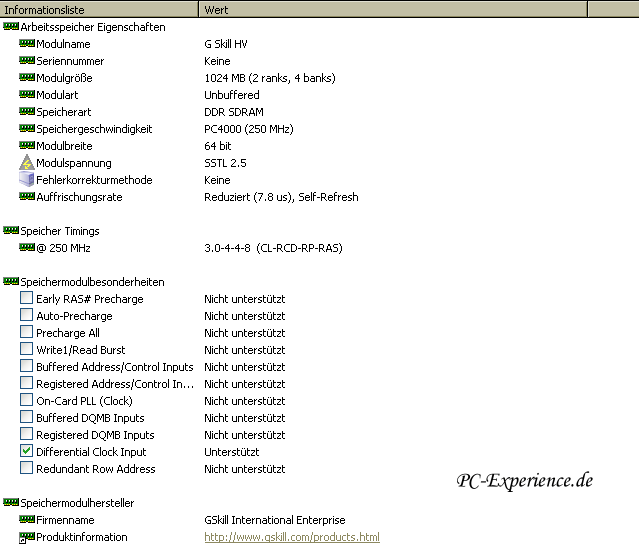639x555 pixels.
Task: Click the Informationsliste column header
Action: point(99,9)
